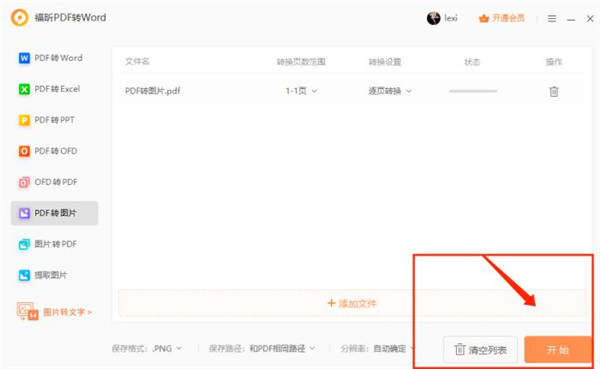Open the 保存格式 .PNG dropdown

[167, 349]
